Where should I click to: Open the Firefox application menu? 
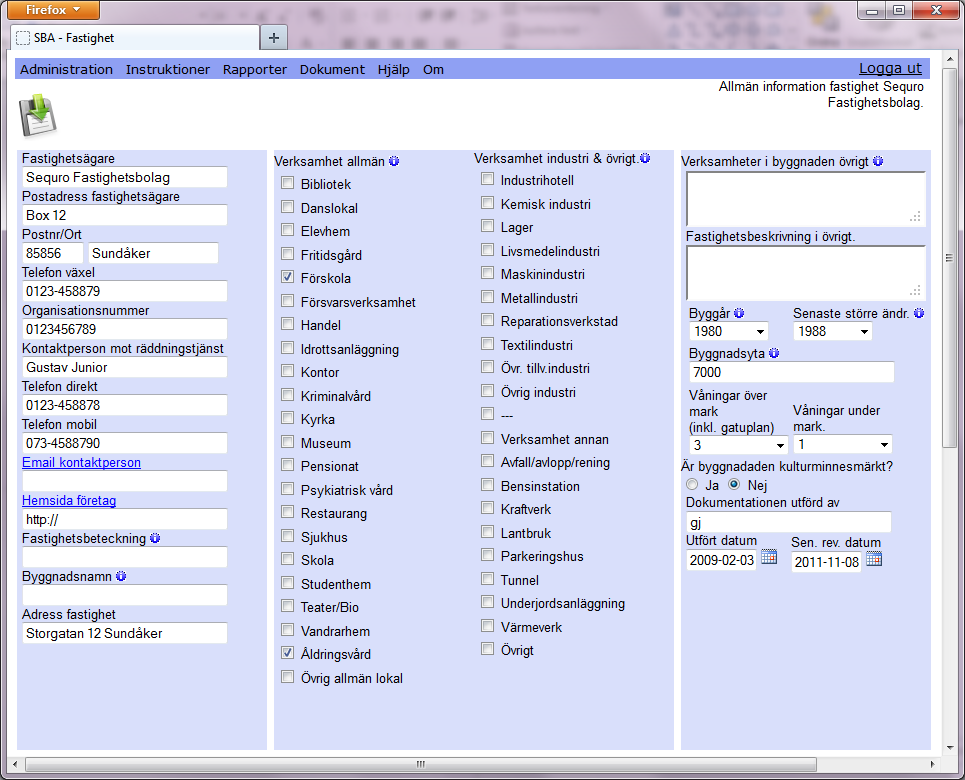[54, 10]
